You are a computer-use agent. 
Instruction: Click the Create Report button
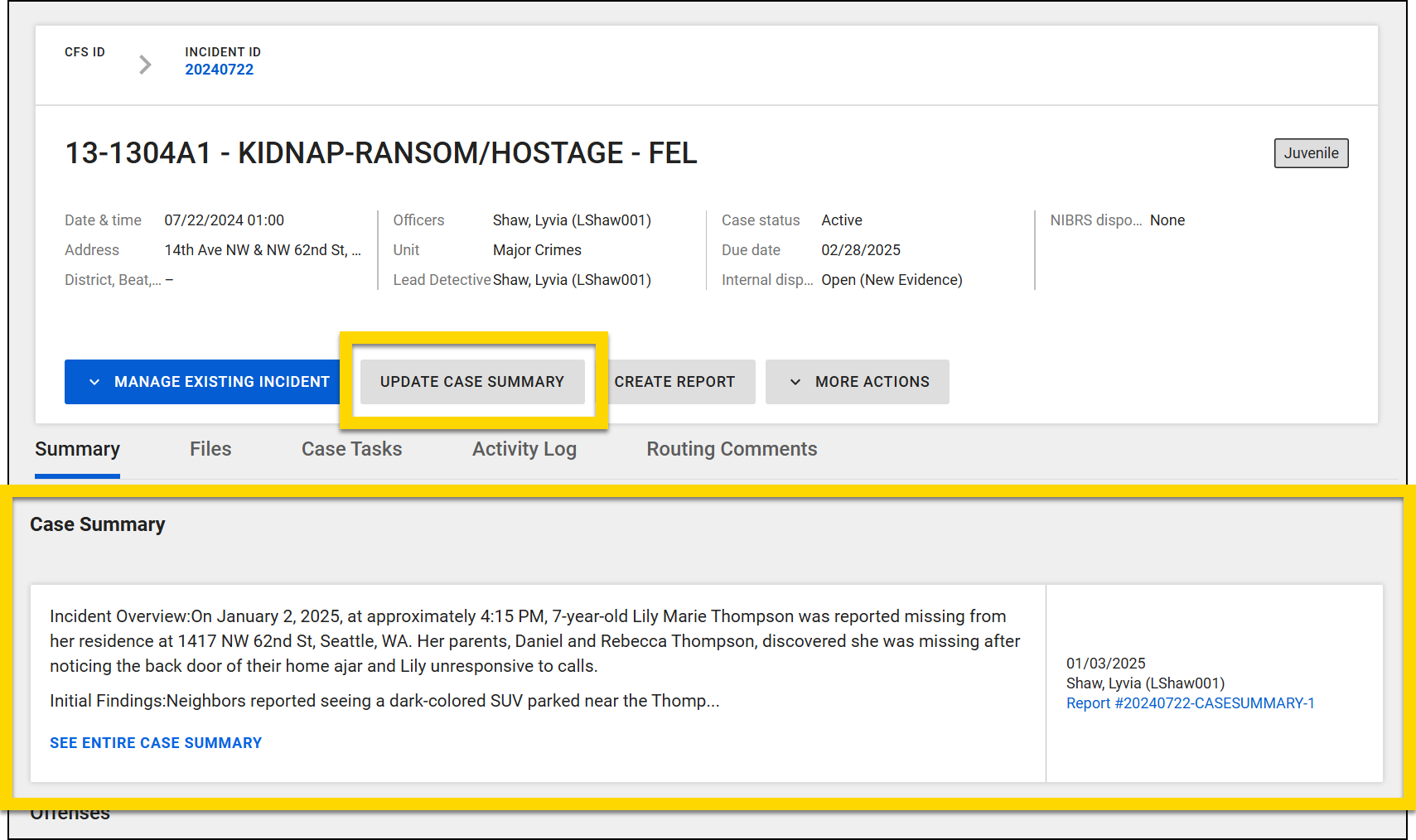pos(674,382)
